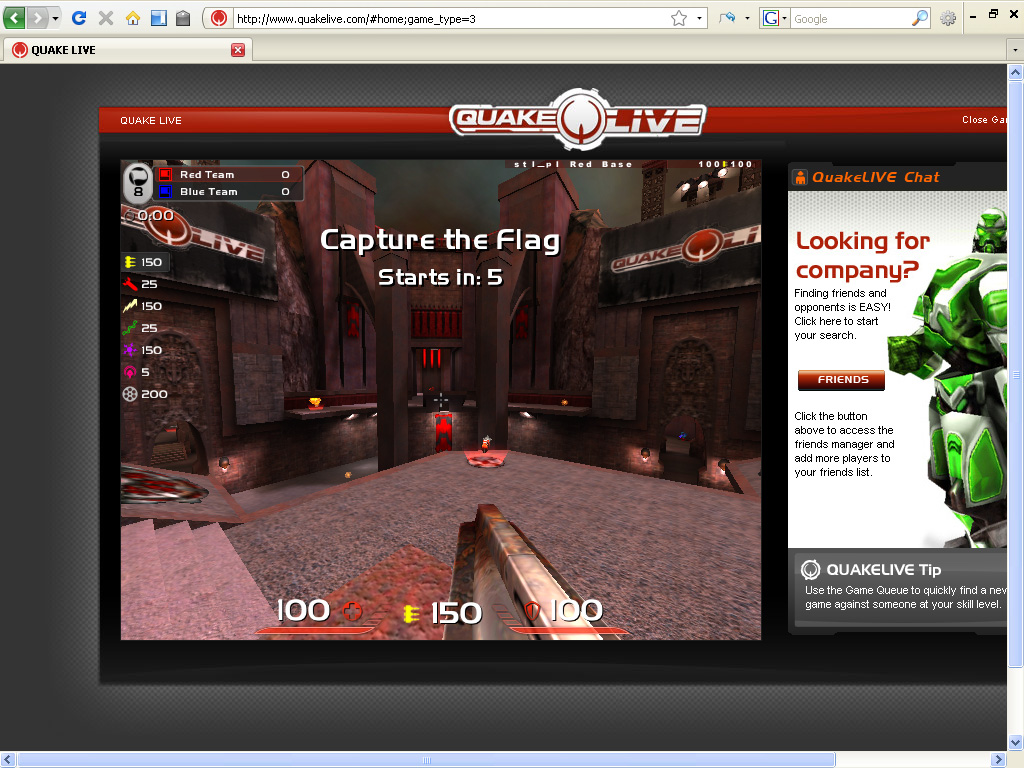Screen dimensions: 1024x768
Task: Go to the browser Home page icon
Action: [133, 18]
